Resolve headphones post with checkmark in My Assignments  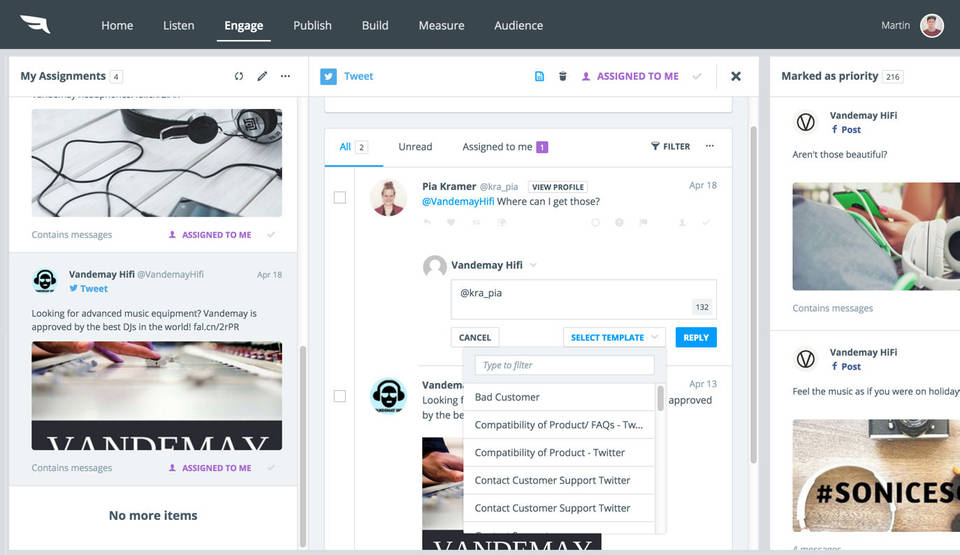point(271,235)
